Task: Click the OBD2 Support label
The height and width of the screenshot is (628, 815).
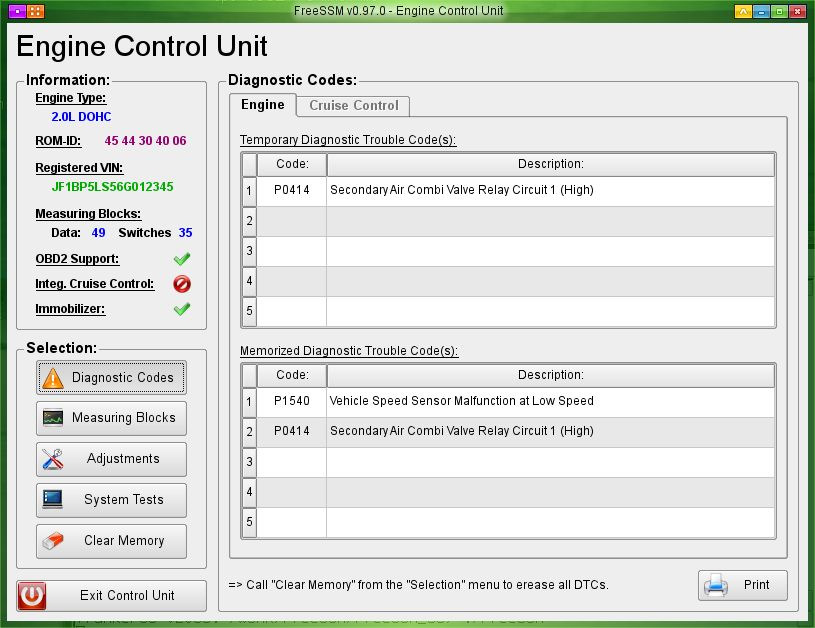Action: (x=77, y=259)
